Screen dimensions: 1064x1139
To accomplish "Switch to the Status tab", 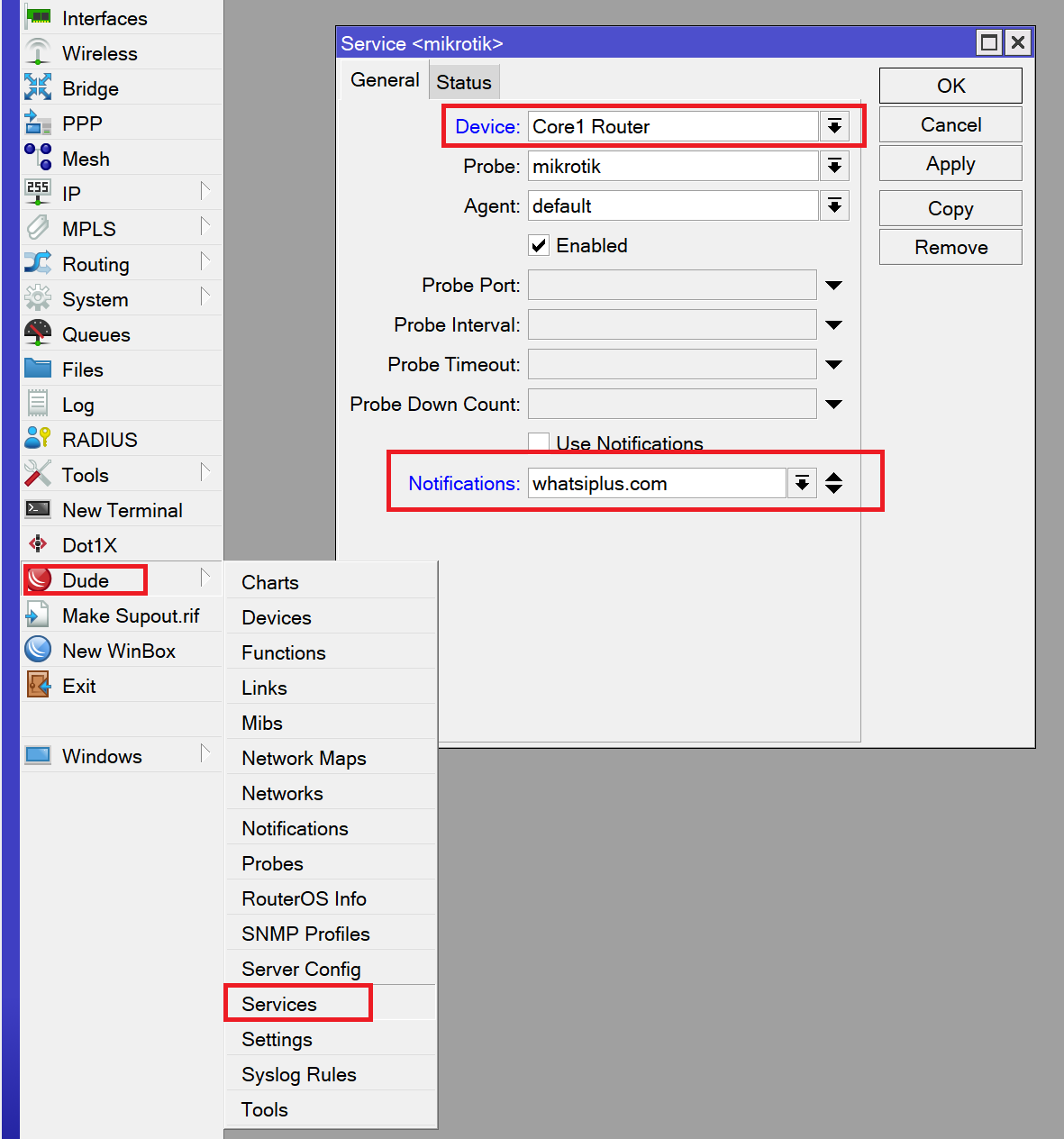I will tap(464, 82).
